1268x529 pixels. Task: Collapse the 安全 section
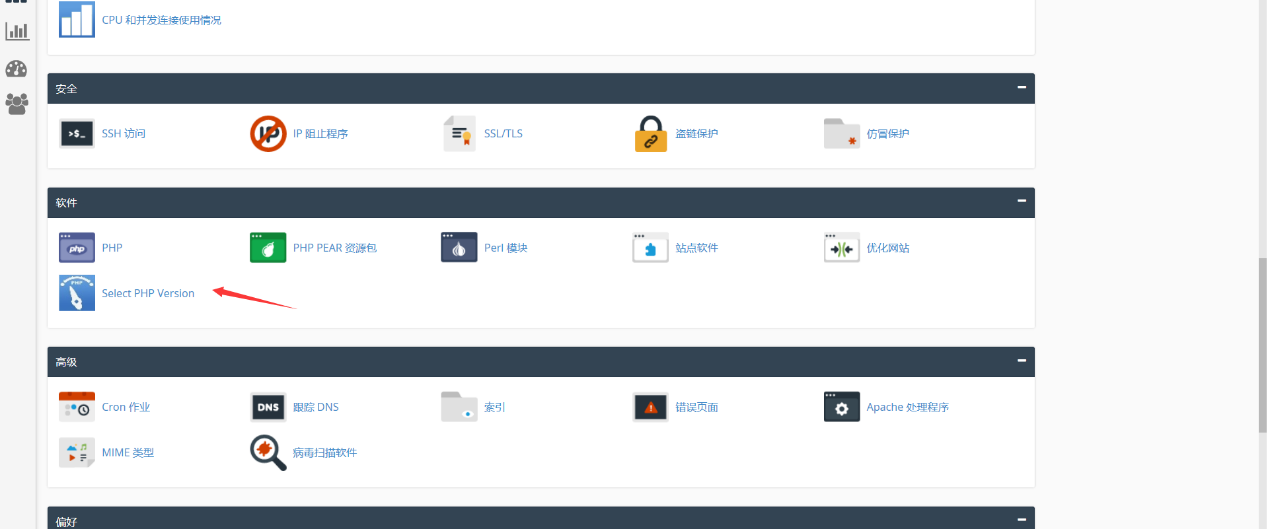pos(1021,87)
